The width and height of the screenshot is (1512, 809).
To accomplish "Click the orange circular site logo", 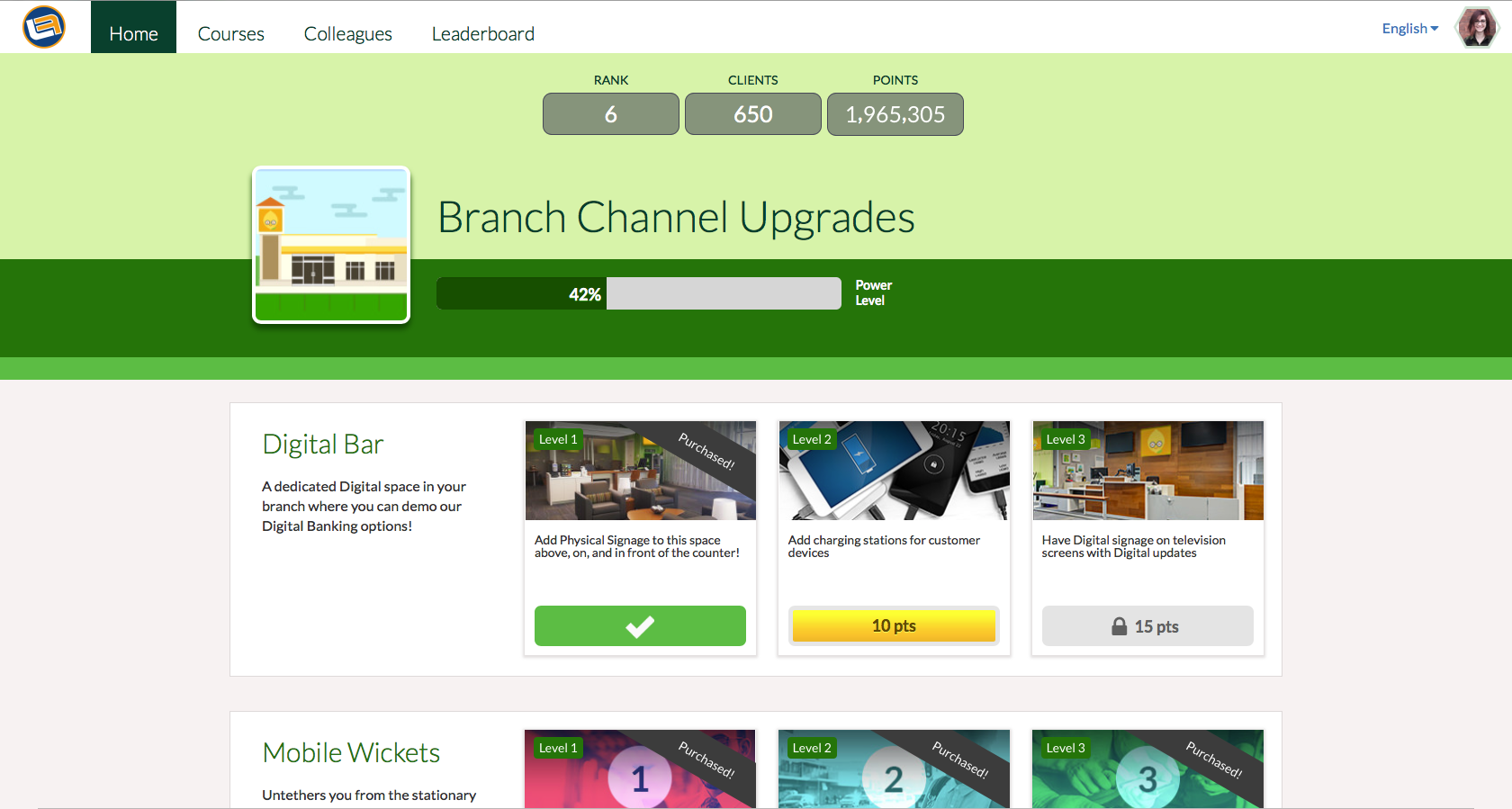I will pos(44,27).
